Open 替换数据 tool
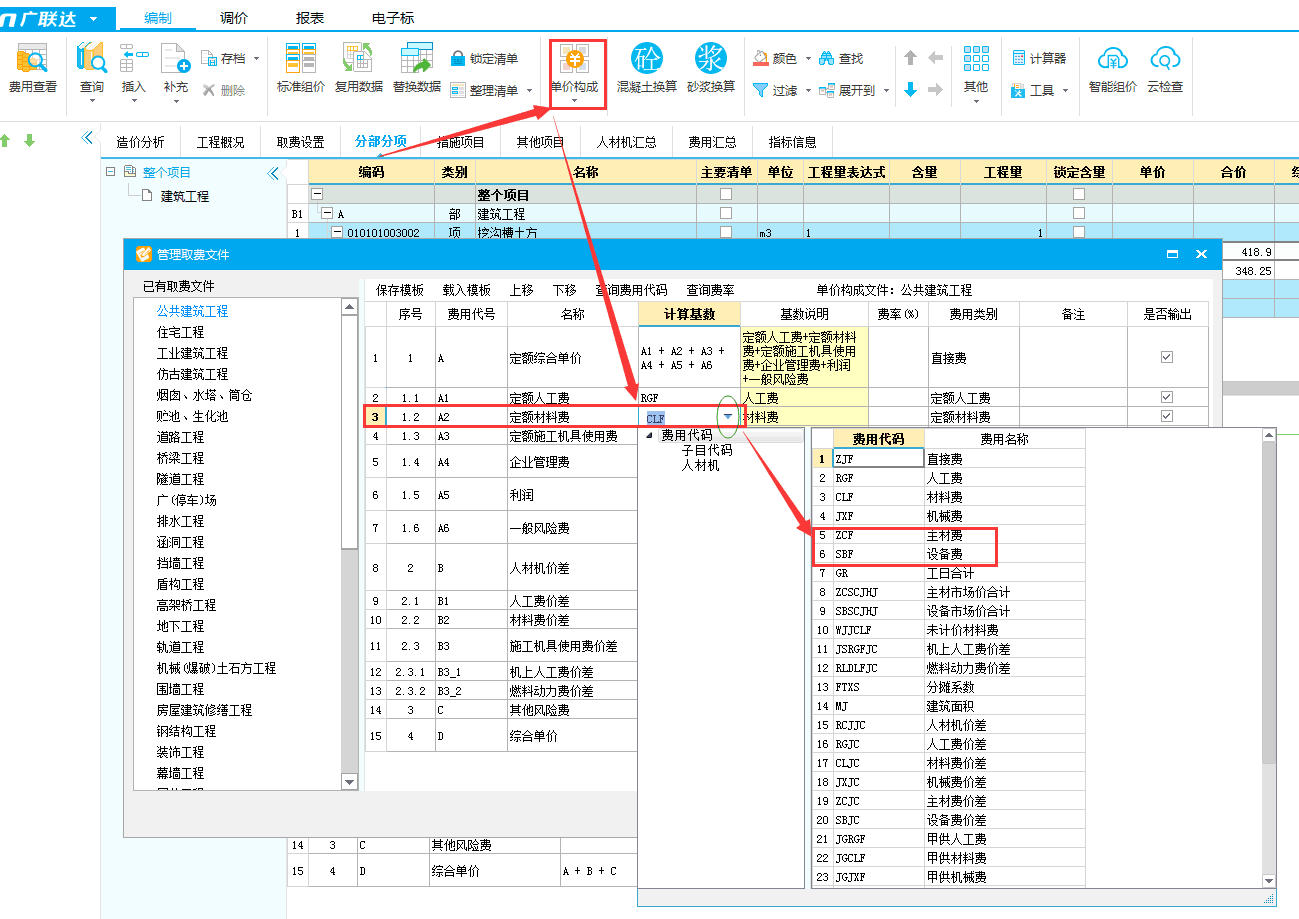The image size is (1299, 919). click(416, 68)
